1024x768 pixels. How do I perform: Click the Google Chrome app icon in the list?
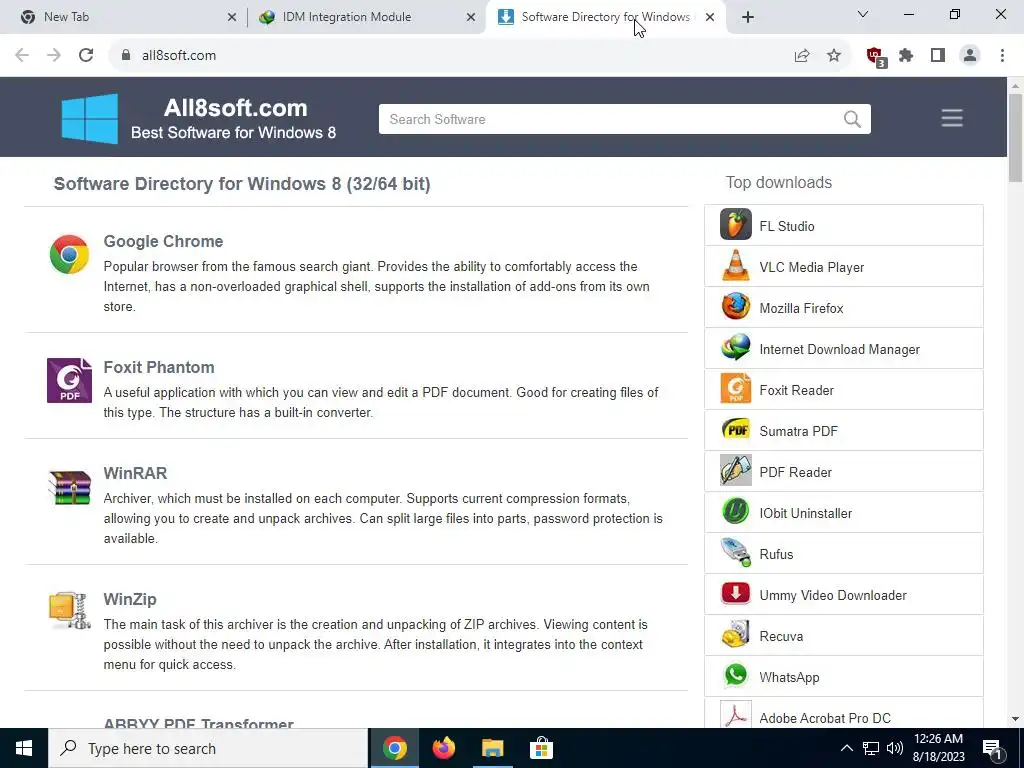point(69,254)
